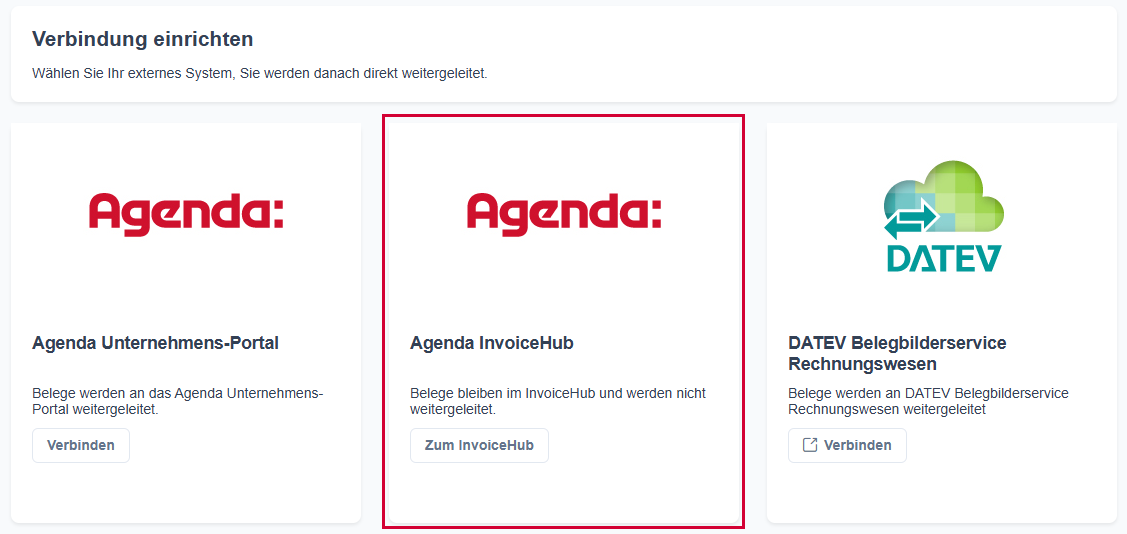Select the Agenda InvoiceHub title
The height and width of the screenshot is (534, 1127).
pyautogui.click(x=491, y=343)
